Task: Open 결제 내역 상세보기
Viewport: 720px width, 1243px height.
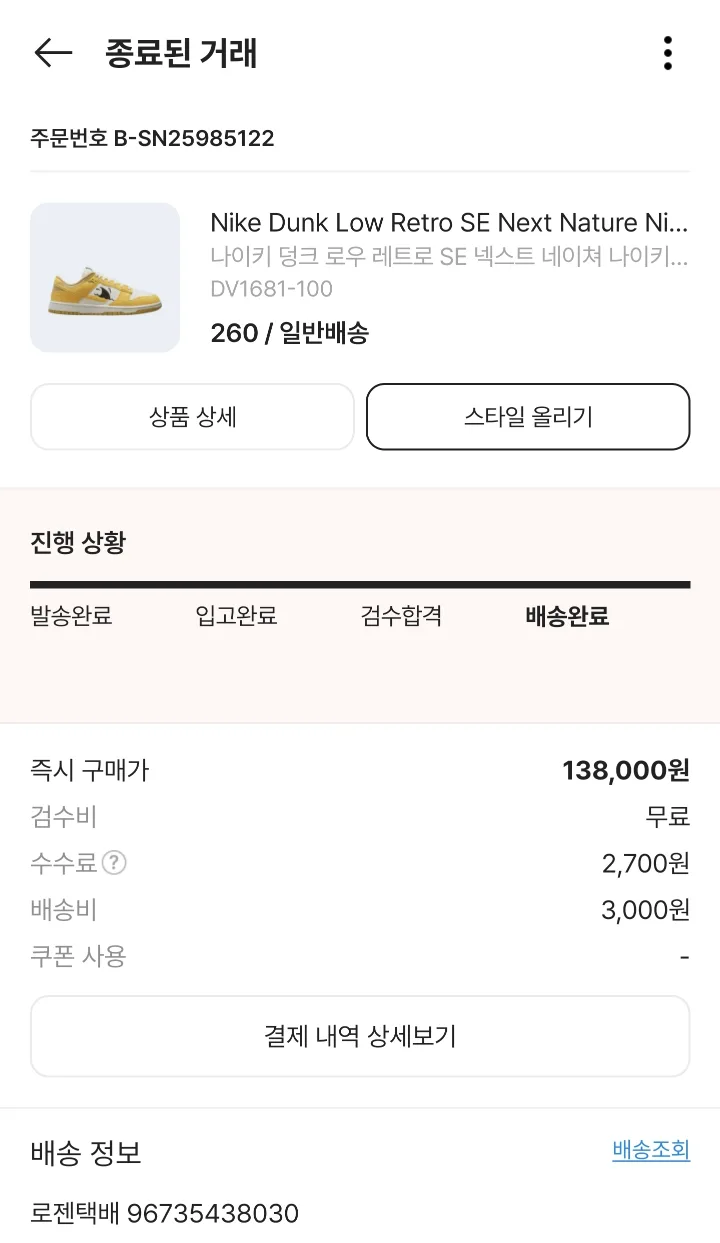Action: [x=360, y=1036]
